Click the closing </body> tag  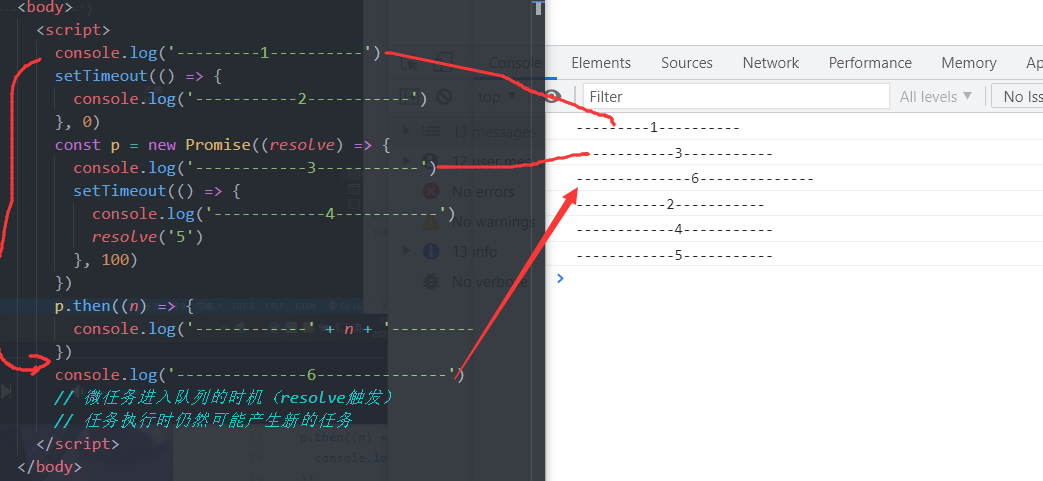tap(50, 466)
